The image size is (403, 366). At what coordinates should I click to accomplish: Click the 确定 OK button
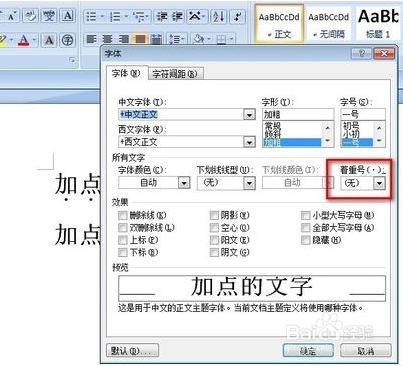308,351
